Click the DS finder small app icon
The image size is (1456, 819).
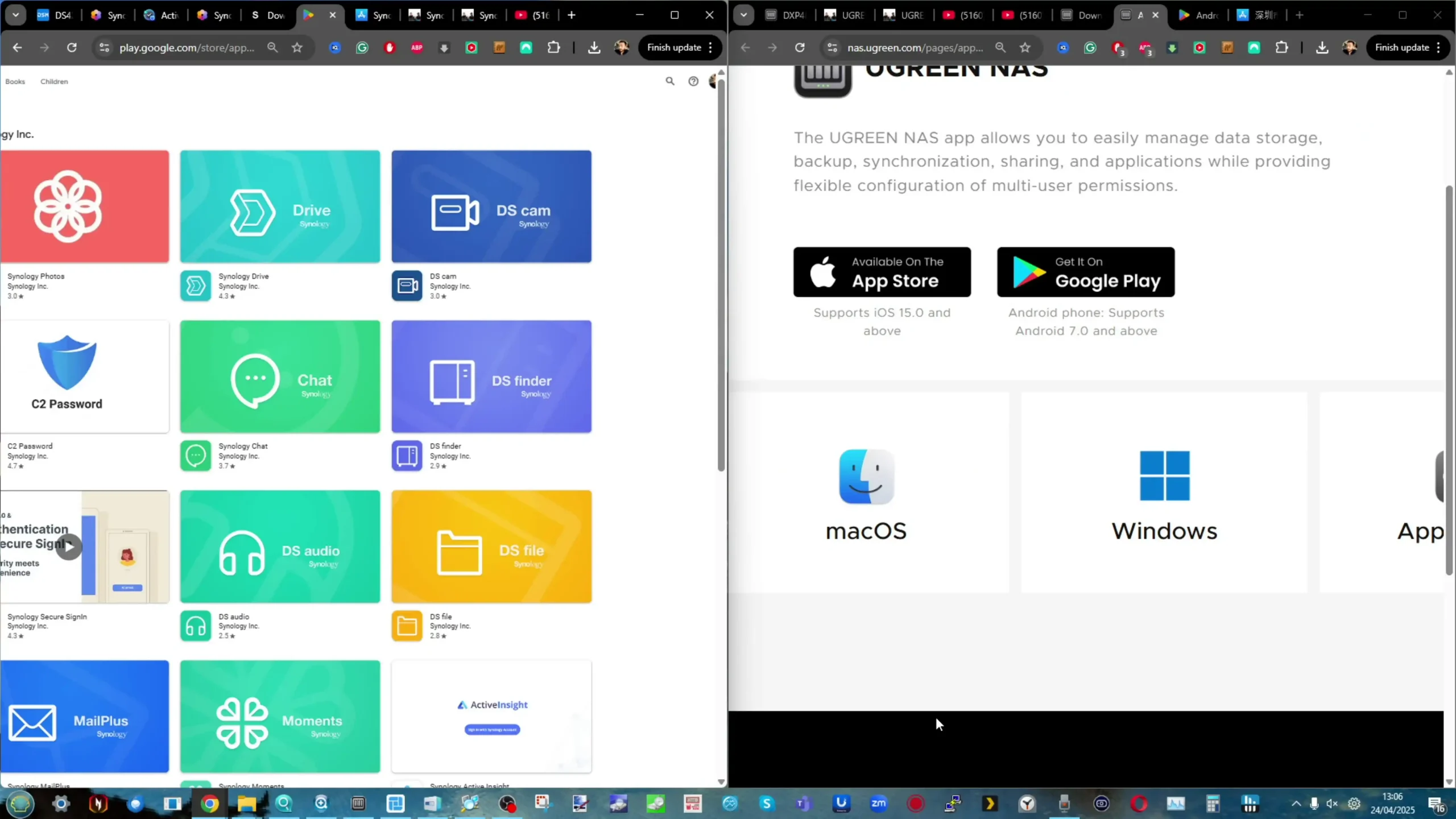[x=407, y=456]
